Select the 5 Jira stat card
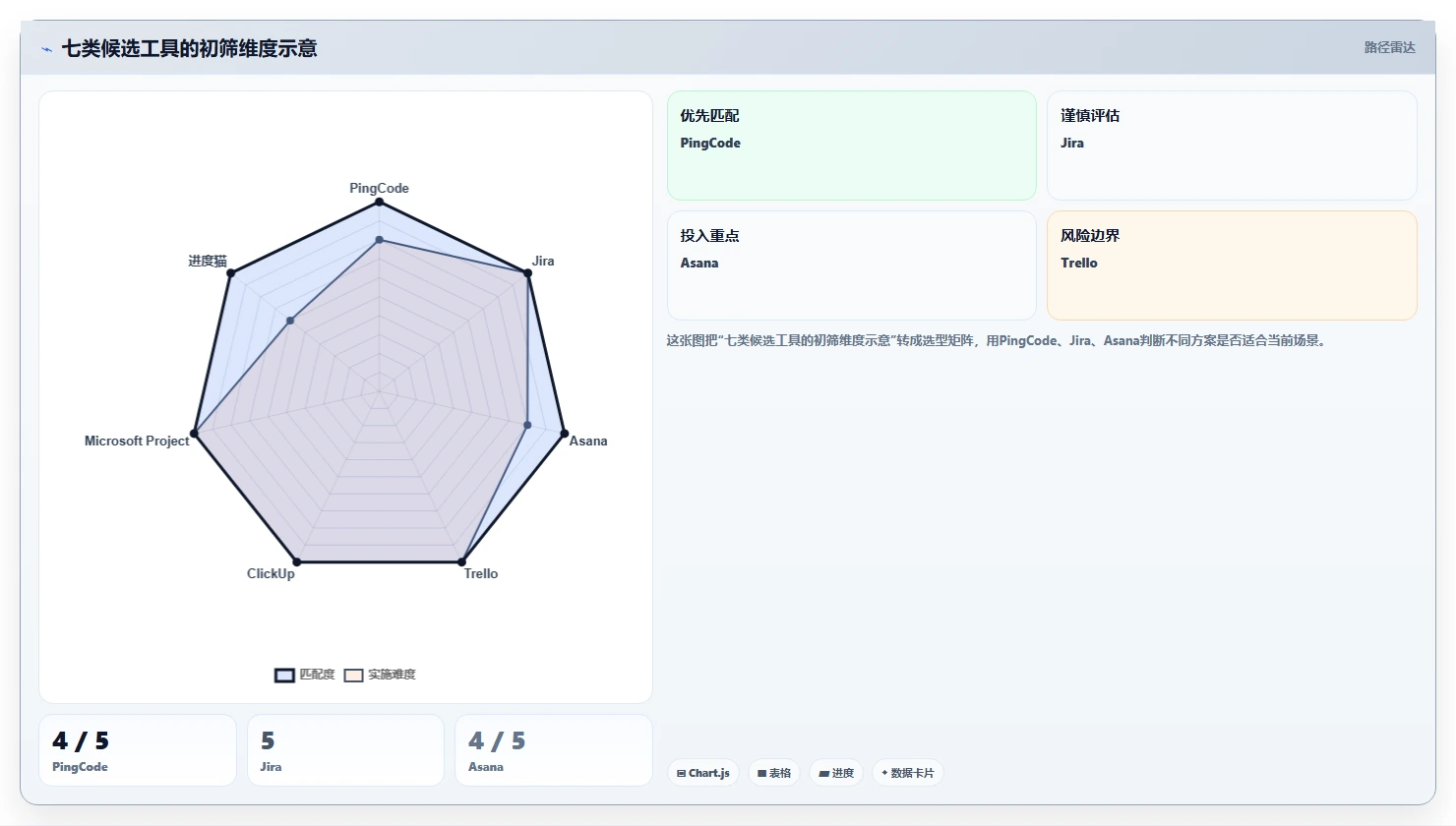Viewport: 1456px width, 826px height. (345, 750)
